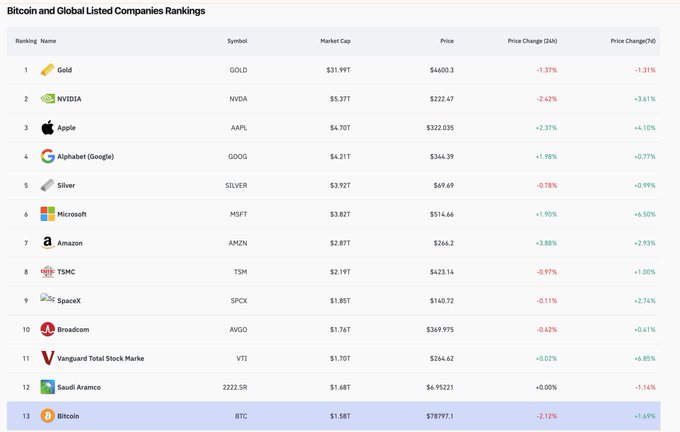Select the AMZN symbol cell
The width and height of the screenshot is (680, 432).
(x=238, y=243)
